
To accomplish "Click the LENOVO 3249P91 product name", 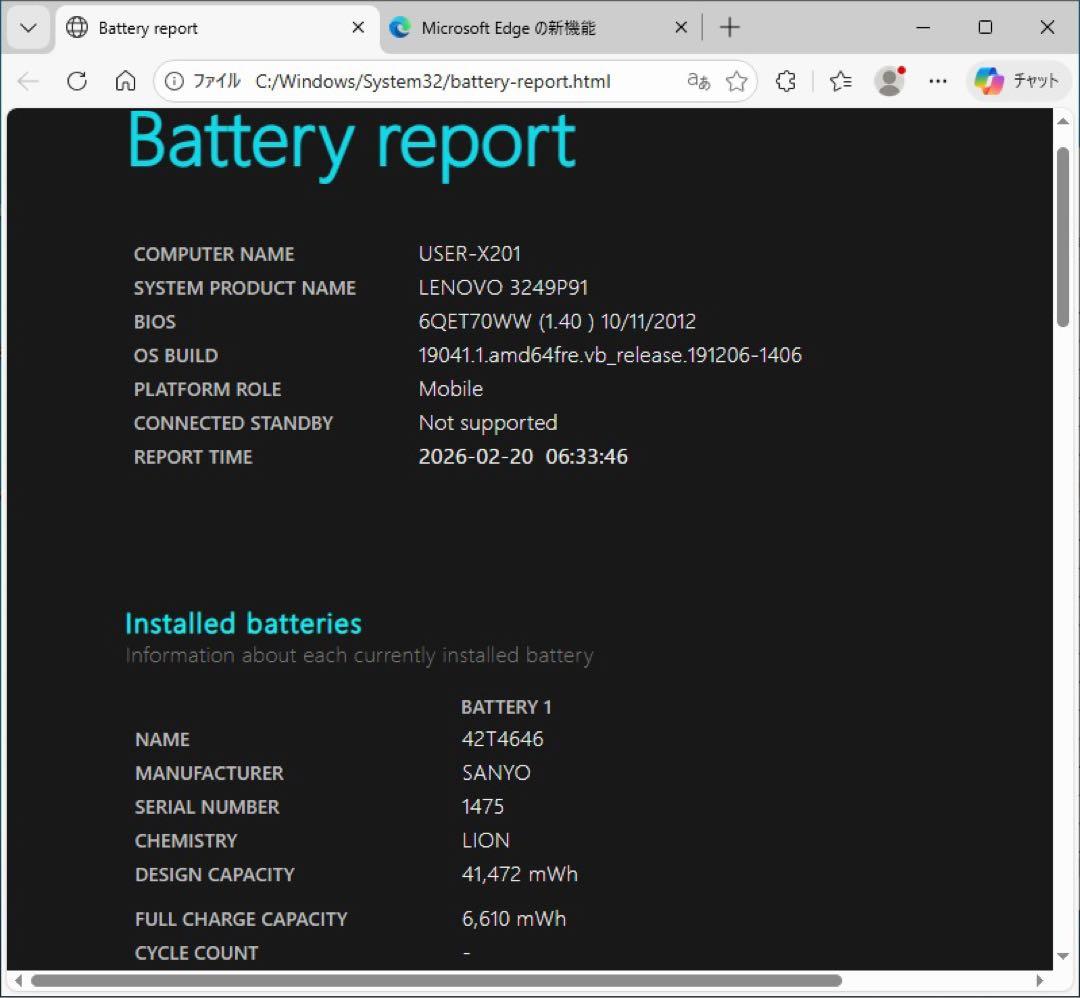I will point(503,288).
